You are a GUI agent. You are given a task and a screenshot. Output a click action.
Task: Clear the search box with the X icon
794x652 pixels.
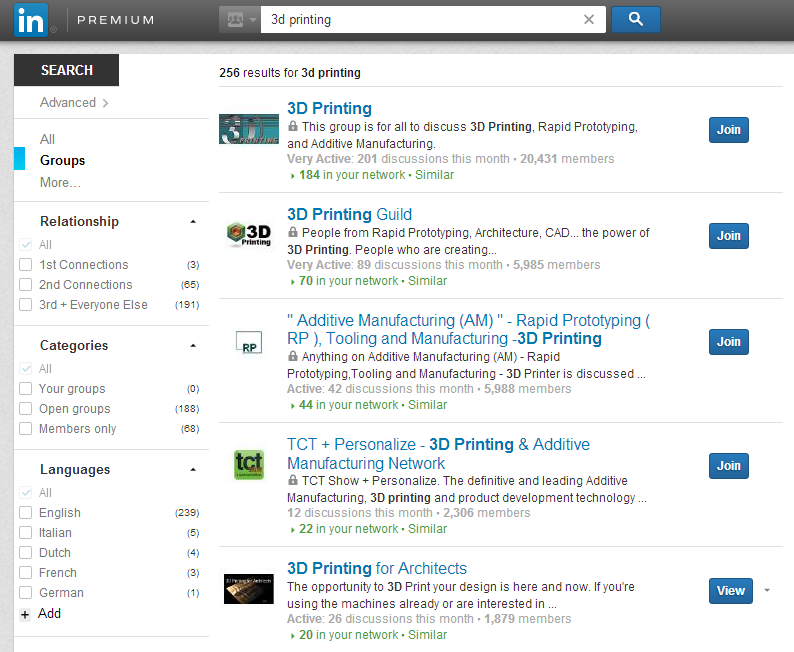click(x=588, y=20)
